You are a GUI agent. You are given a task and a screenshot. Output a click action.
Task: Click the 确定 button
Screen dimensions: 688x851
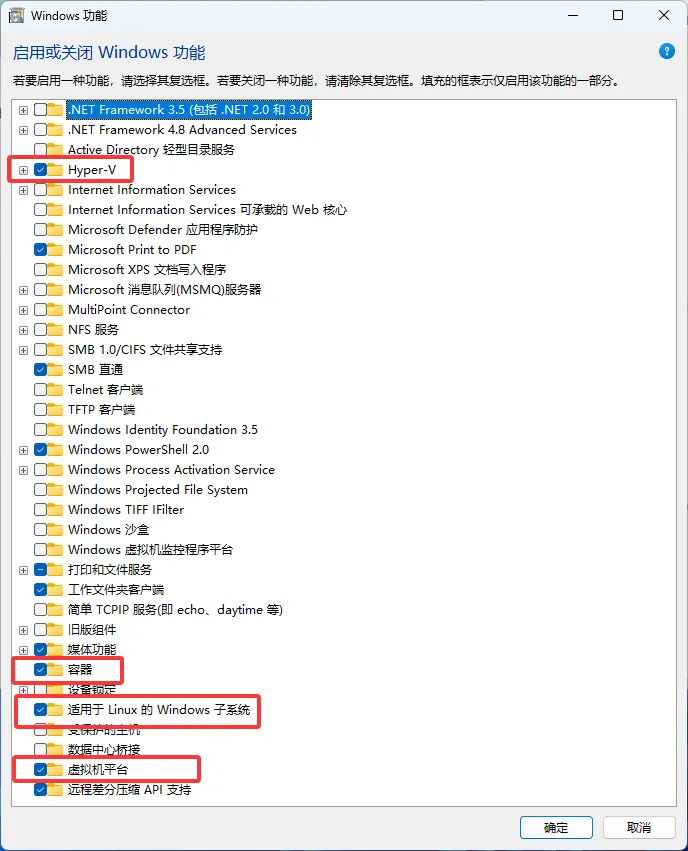[556, 827]
